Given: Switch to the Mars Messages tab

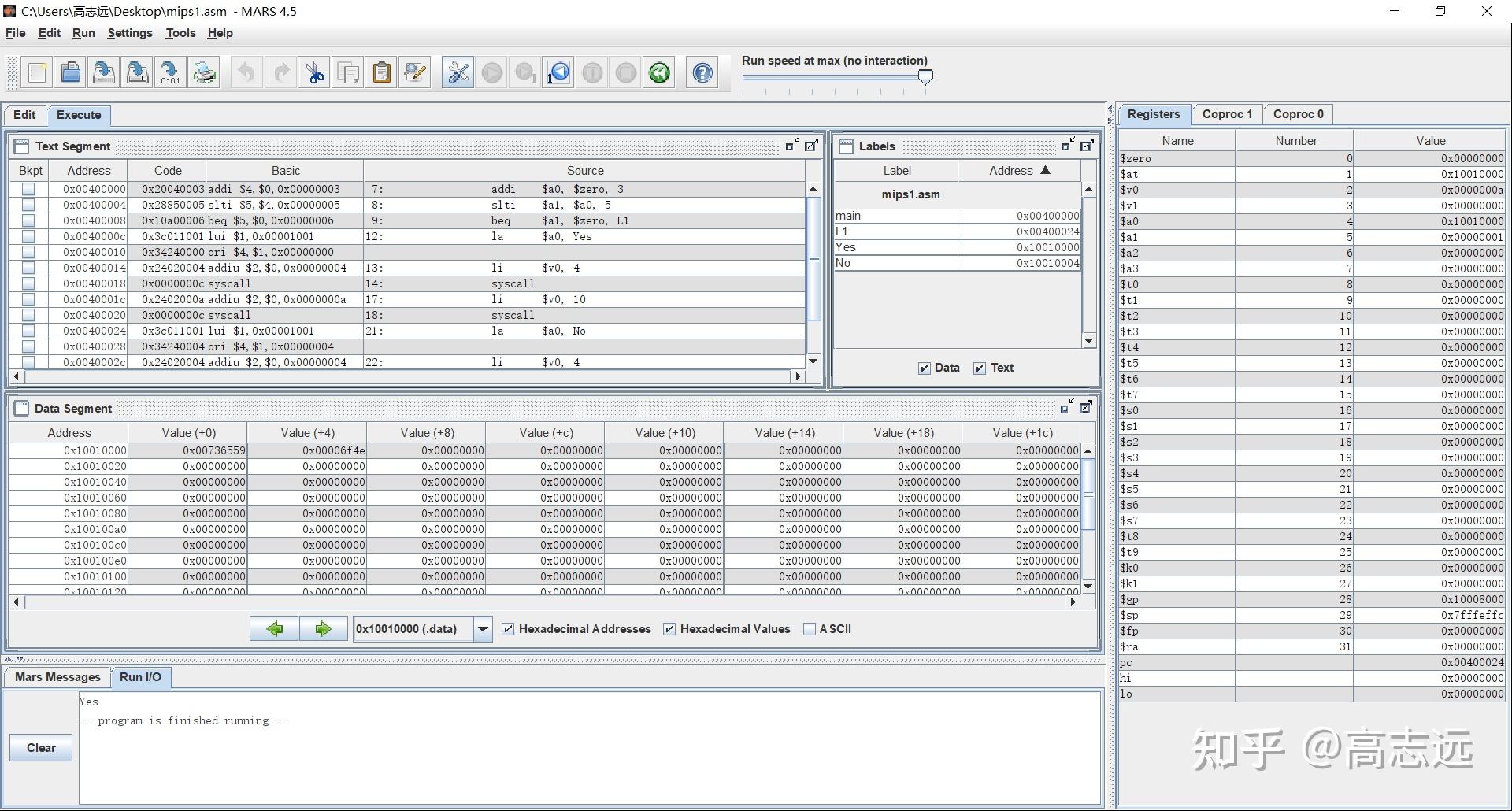Looking at the screenshot, I should point(57,677).
